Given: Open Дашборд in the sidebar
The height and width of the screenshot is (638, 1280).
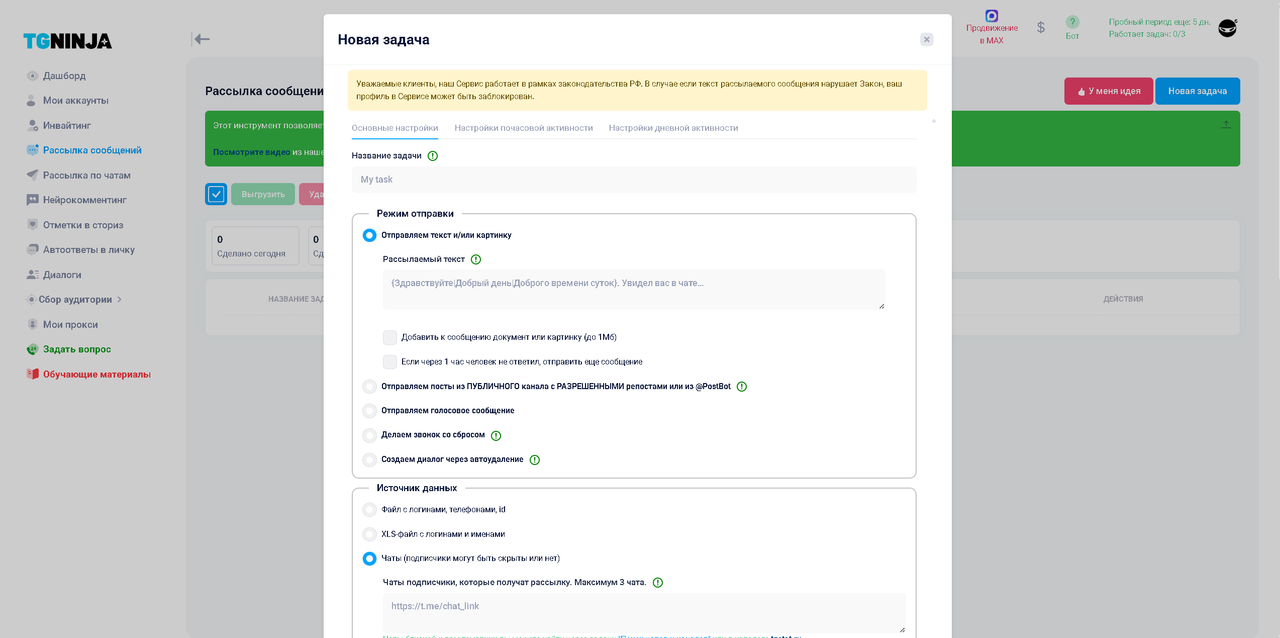Looking at the screenshot, I should pos(64,76).
